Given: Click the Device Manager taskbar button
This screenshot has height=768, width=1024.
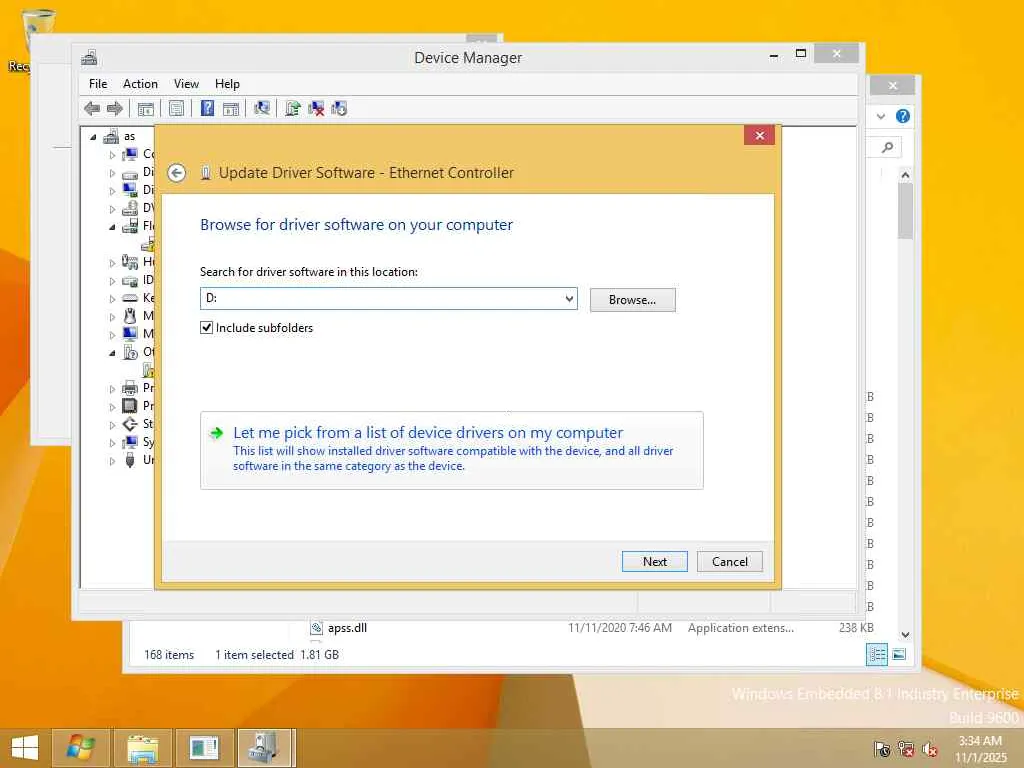Looking at the screenshot, I should coord(266,748).
